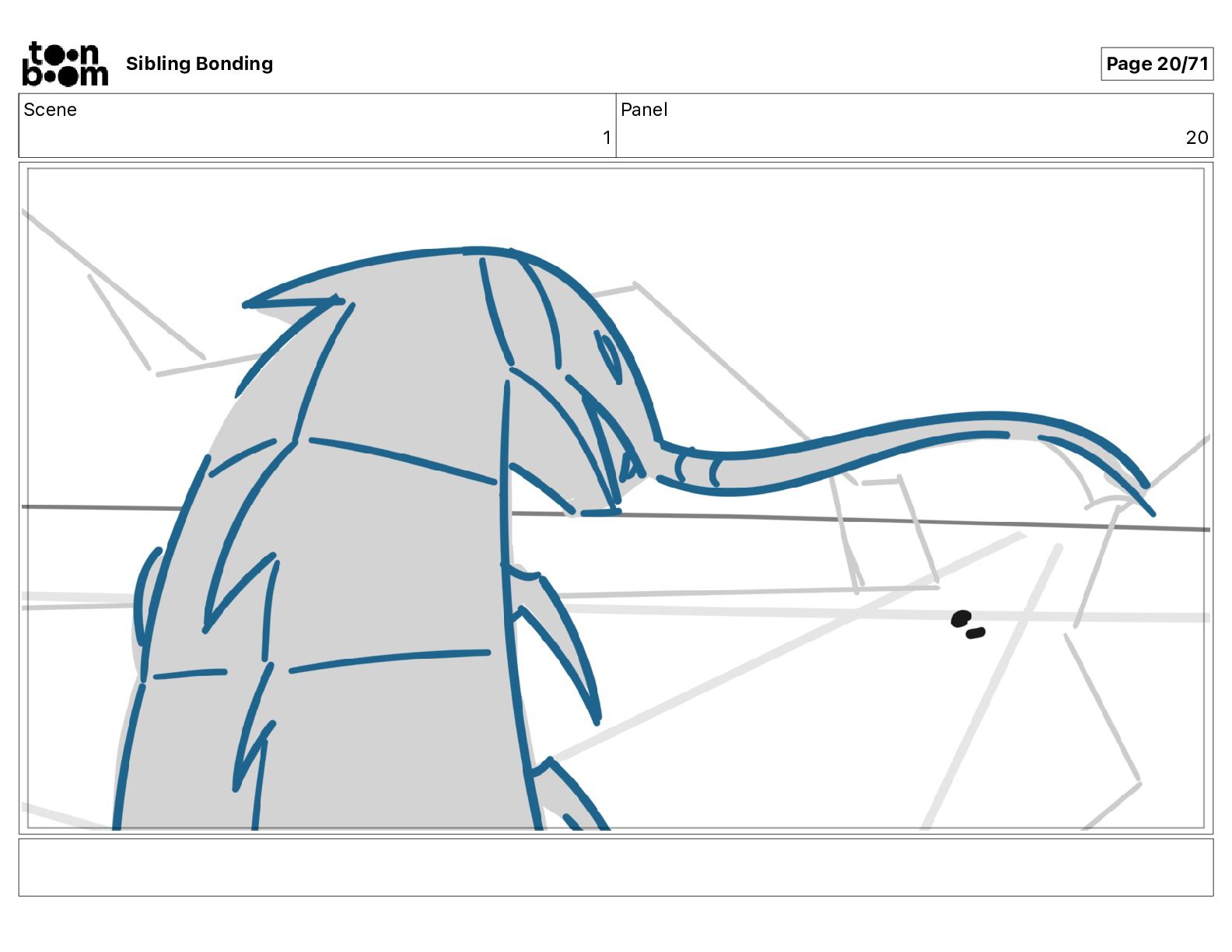This screenshot has height=952, width=1232.
Task: Click the scene number '1'
Action: (607, 138)
